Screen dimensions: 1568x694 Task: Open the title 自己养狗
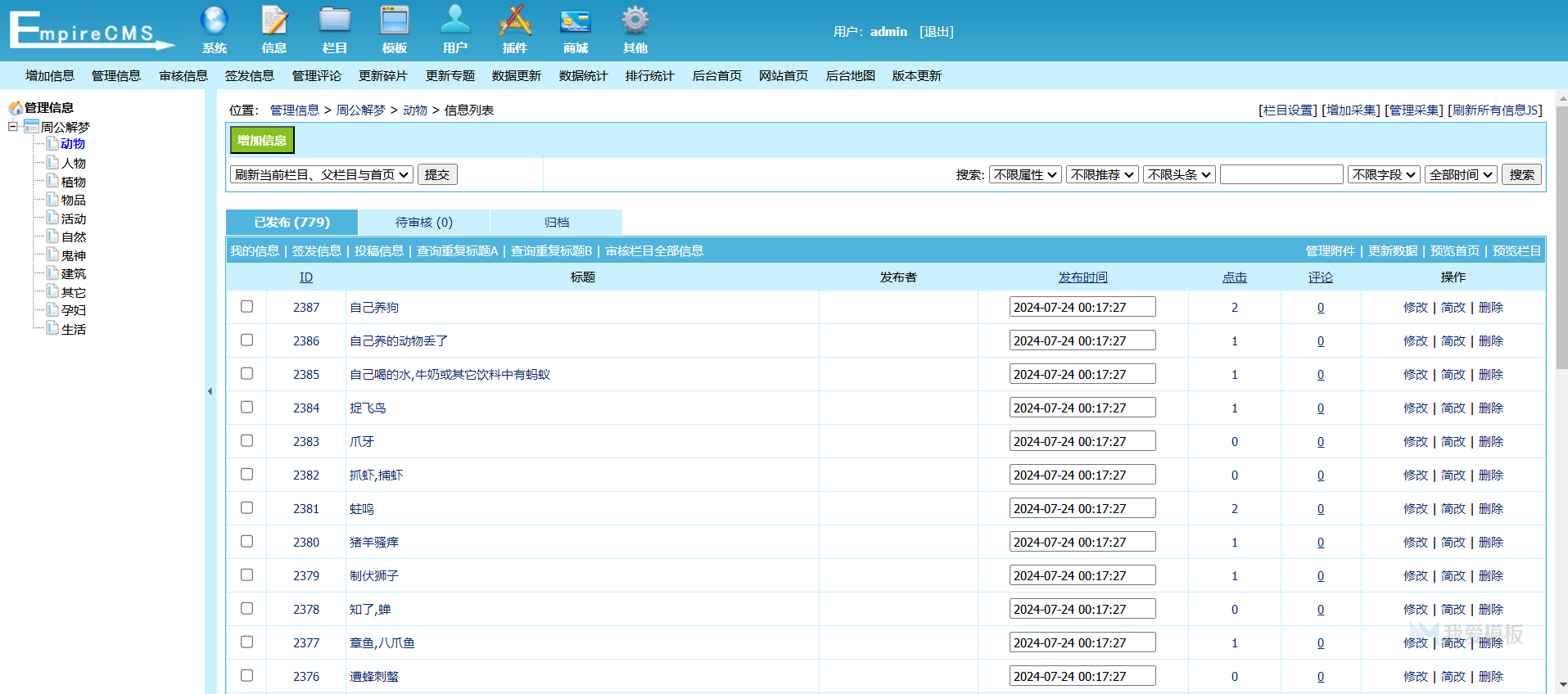[374, 307]
